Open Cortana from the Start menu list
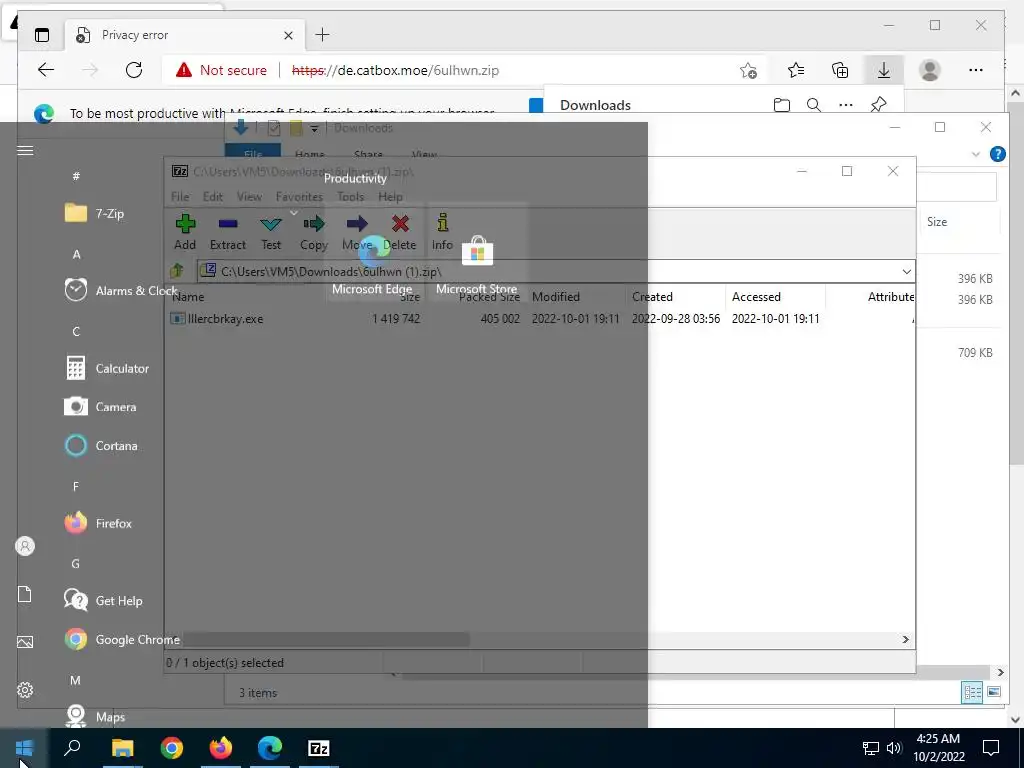This screenshot has width=1024, height=768. [101, 446]
